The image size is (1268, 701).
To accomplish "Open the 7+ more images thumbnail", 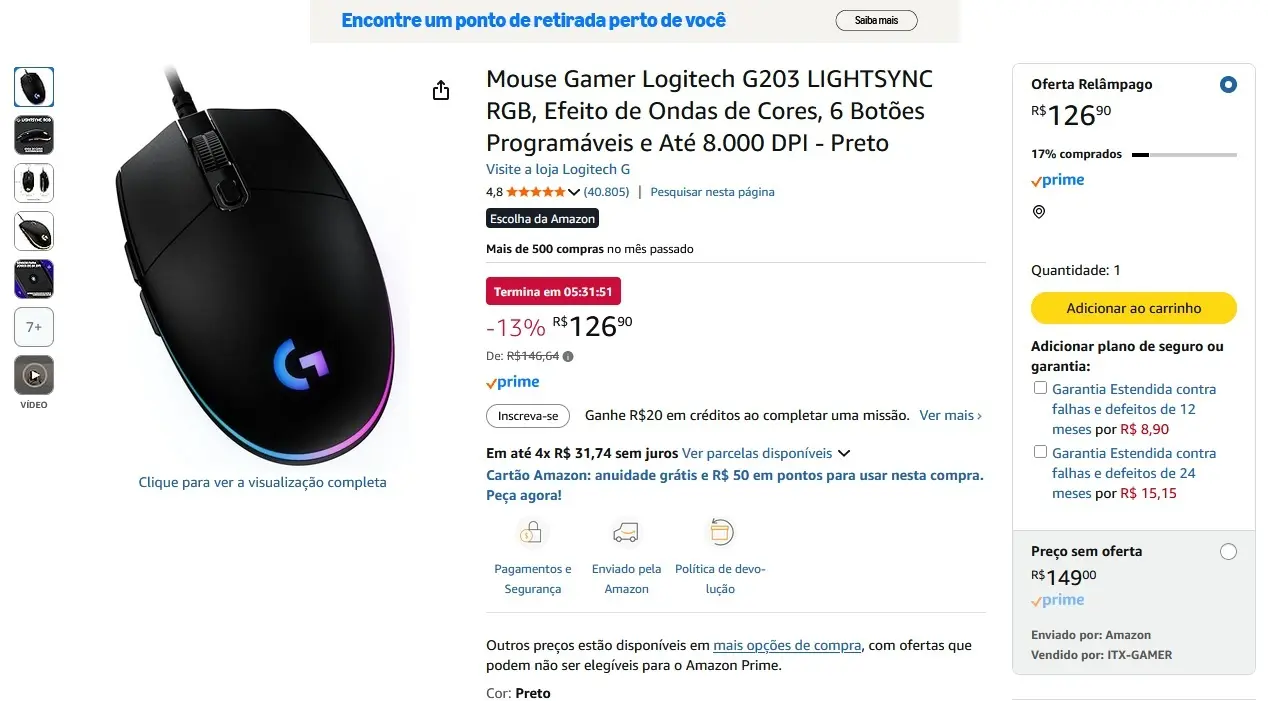I will pos(34,327).
